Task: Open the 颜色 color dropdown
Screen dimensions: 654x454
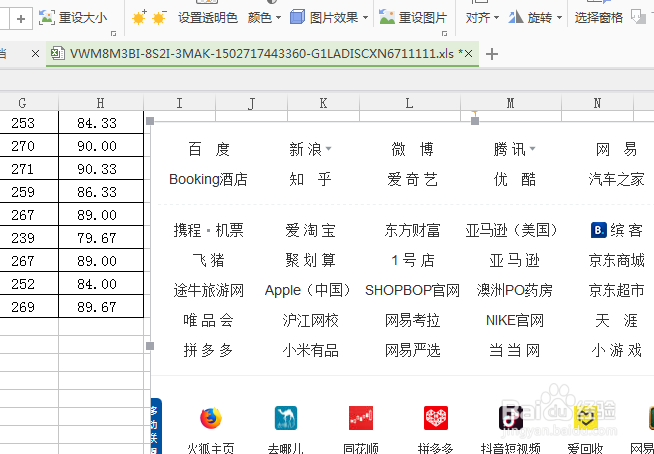Action: [264, 18]
